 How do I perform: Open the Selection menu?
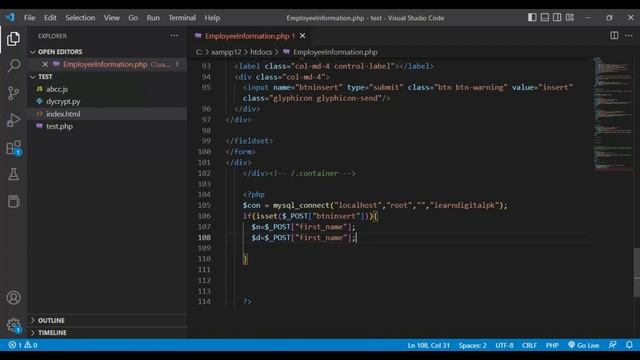tap(80, 18)
